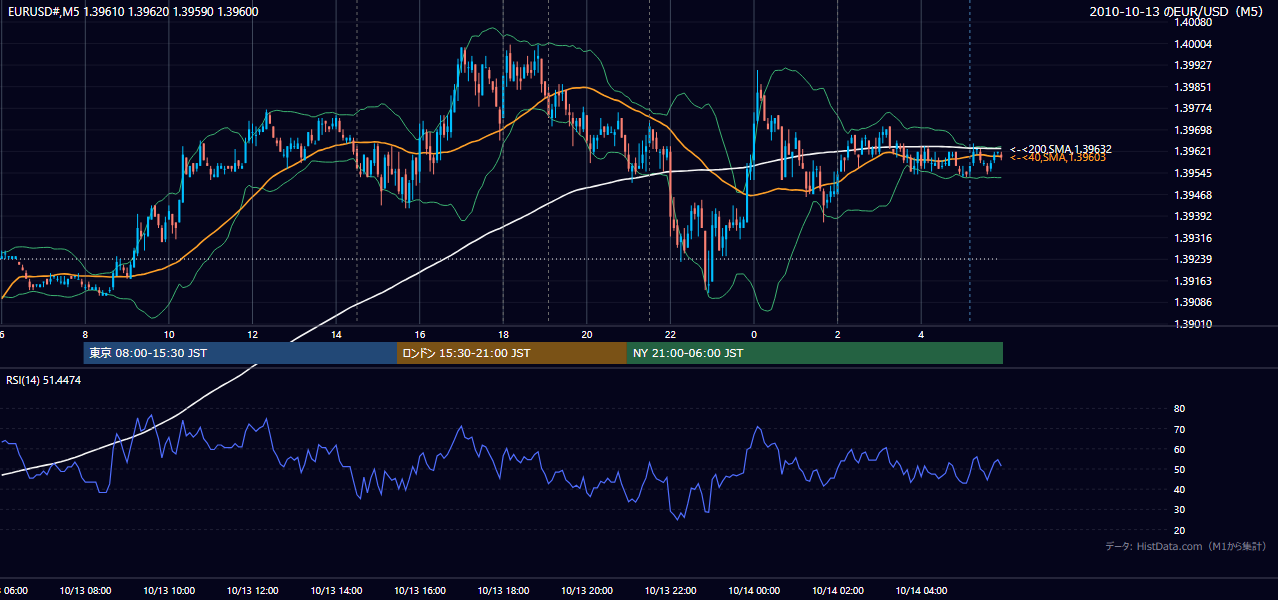Image resolution: width=1278 pixels, height=600 pixels.
Task: Click RSI scale label 80
Action: click(x=1179, y=409)
